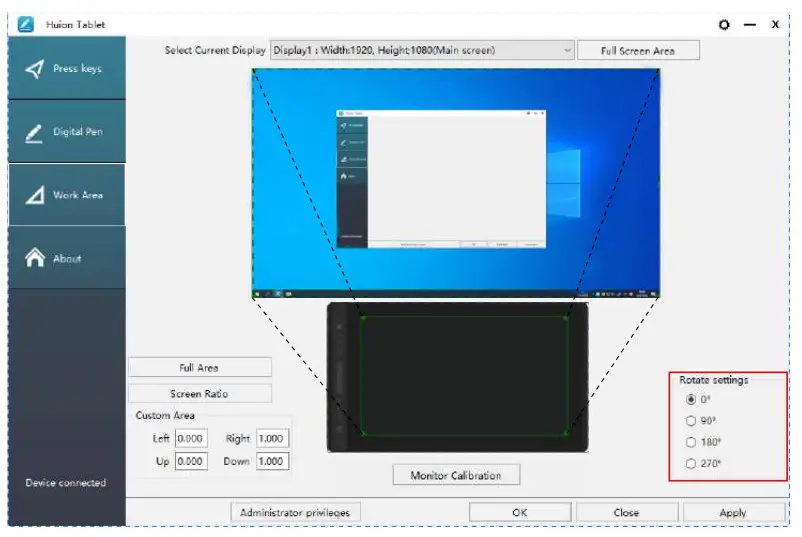Click the Full Area button

coord(199,368)
